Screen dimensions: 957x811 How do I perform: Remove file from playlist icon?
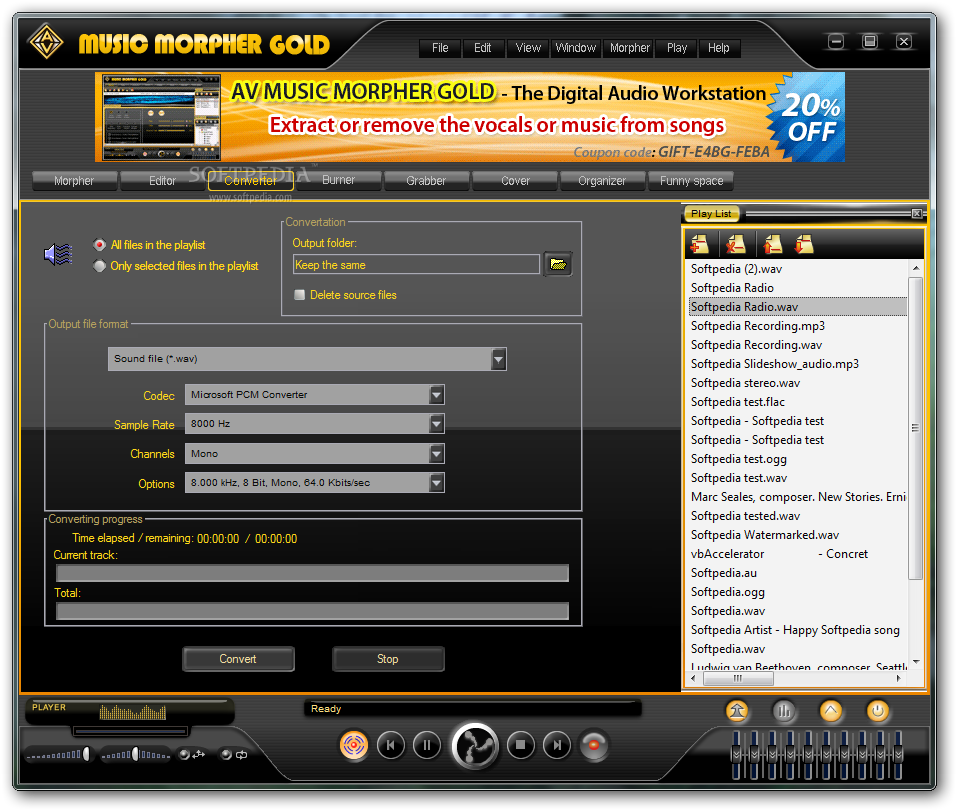[735, 245]
